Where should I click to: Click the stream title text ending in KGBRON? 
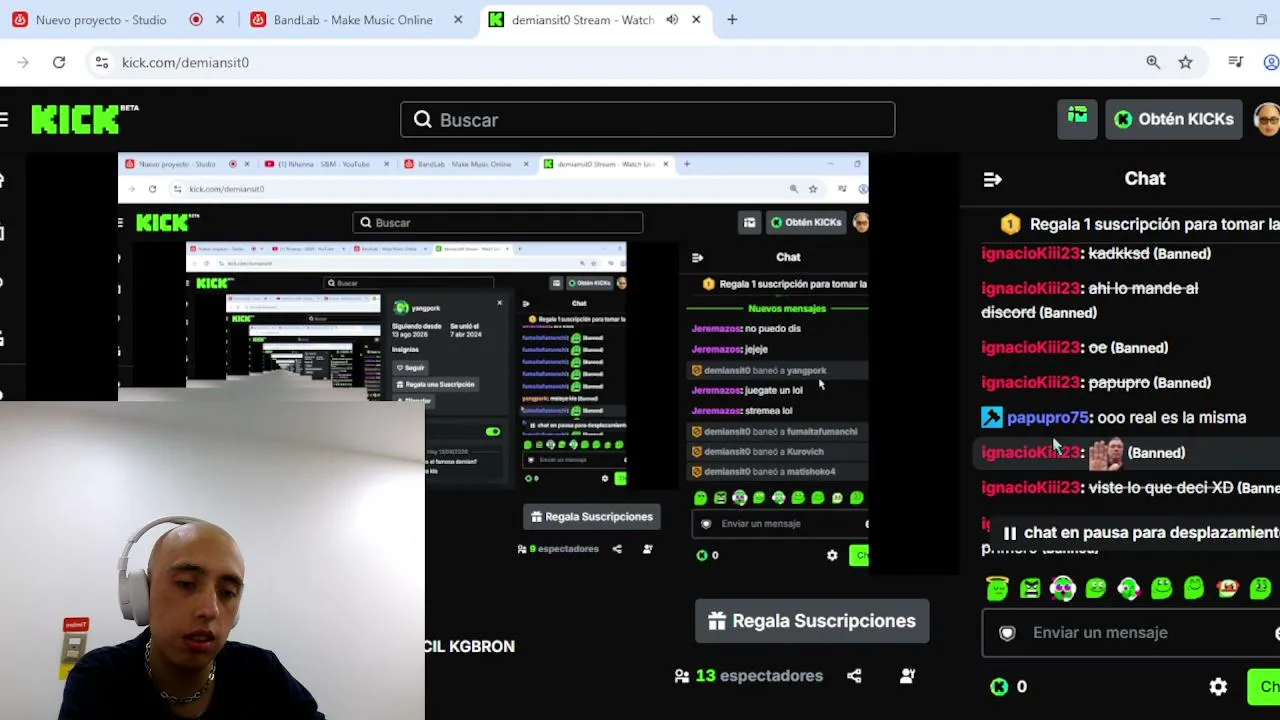point(470,647)
